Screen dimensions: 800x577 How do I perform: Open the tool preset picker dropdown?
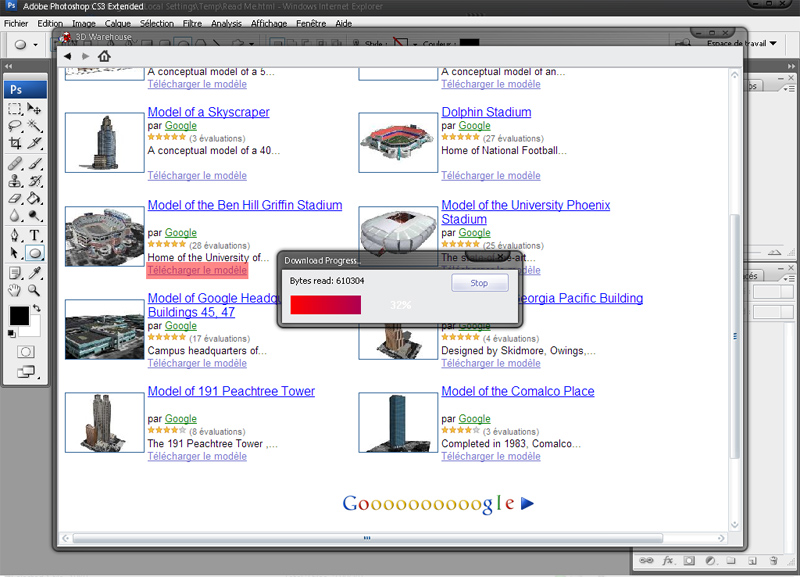35,45
